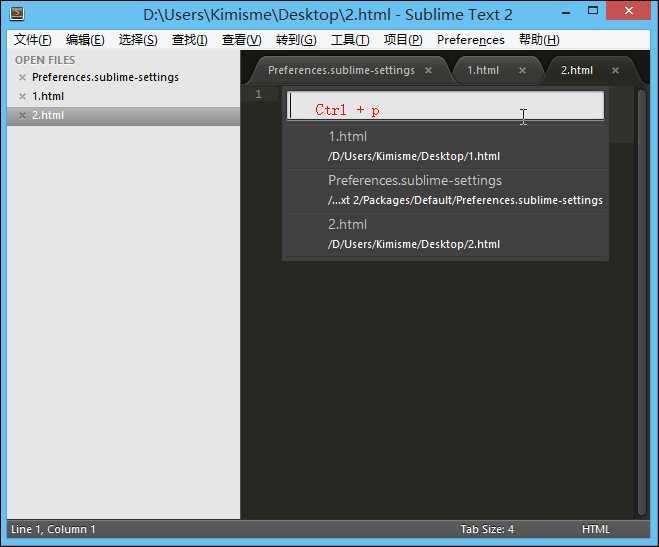
Task: Open the Preferences menu
Action: pos(470,40)
